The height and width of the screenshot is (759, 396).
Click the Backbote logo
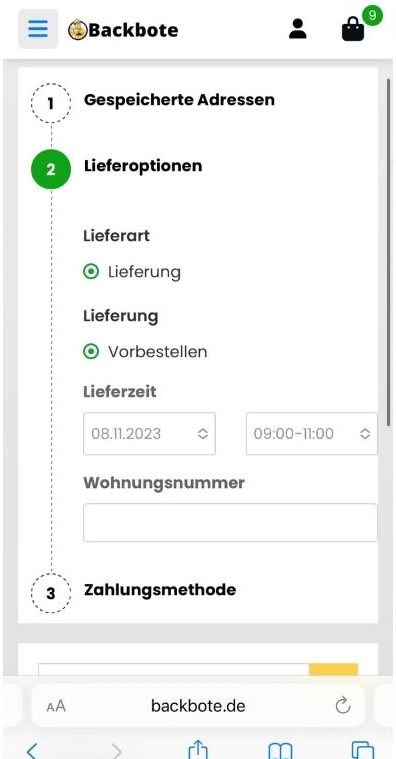[x=123, y=30]
